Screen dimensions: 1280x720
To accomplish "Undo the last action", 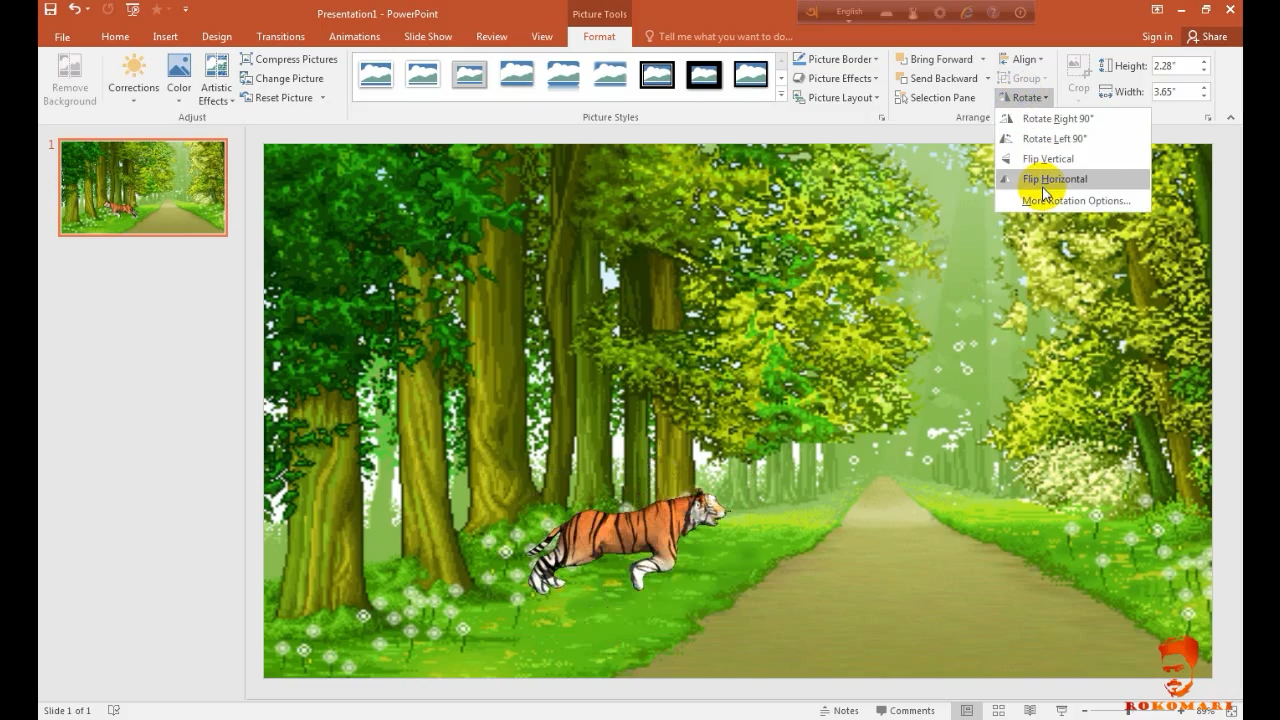I will click(75, 10).
